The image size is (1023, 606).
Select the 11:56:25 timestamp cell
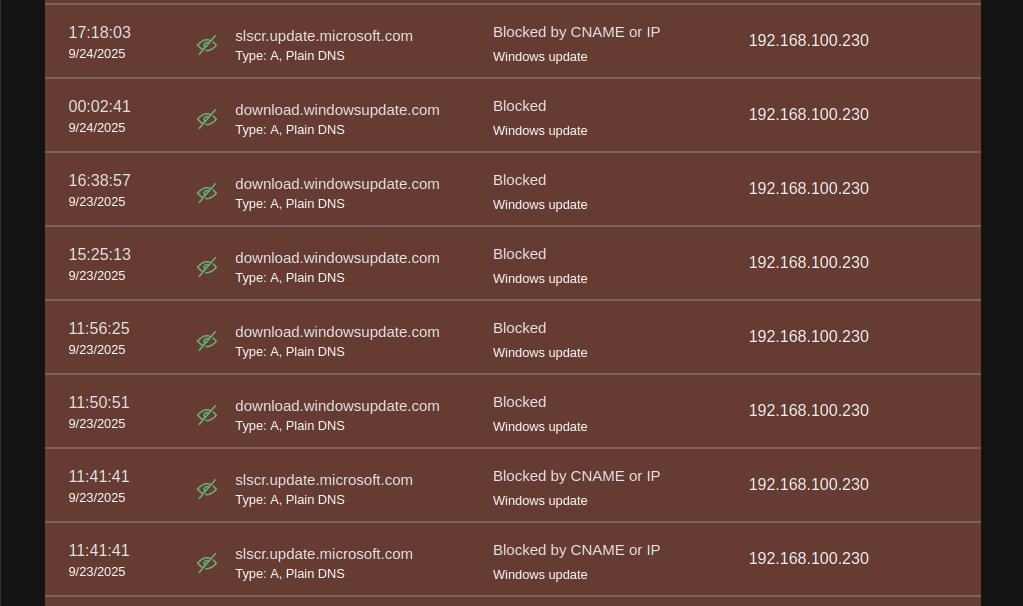(99, 329)
